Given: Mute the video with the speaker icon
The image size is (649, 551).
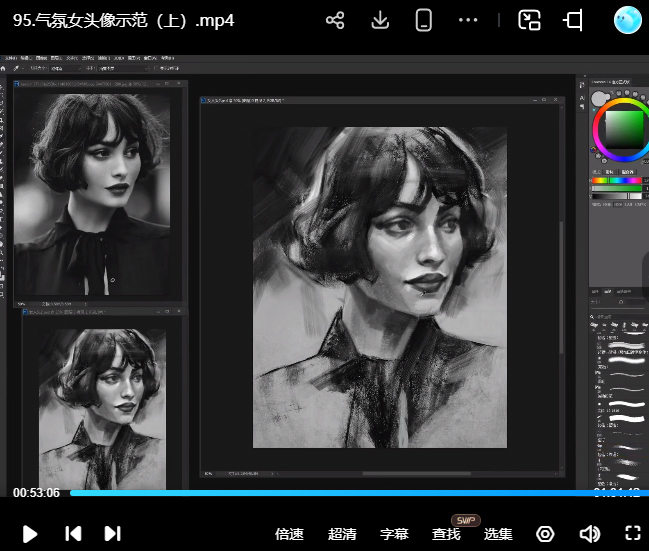Looking at the screenshot, I should pos(589,533).
